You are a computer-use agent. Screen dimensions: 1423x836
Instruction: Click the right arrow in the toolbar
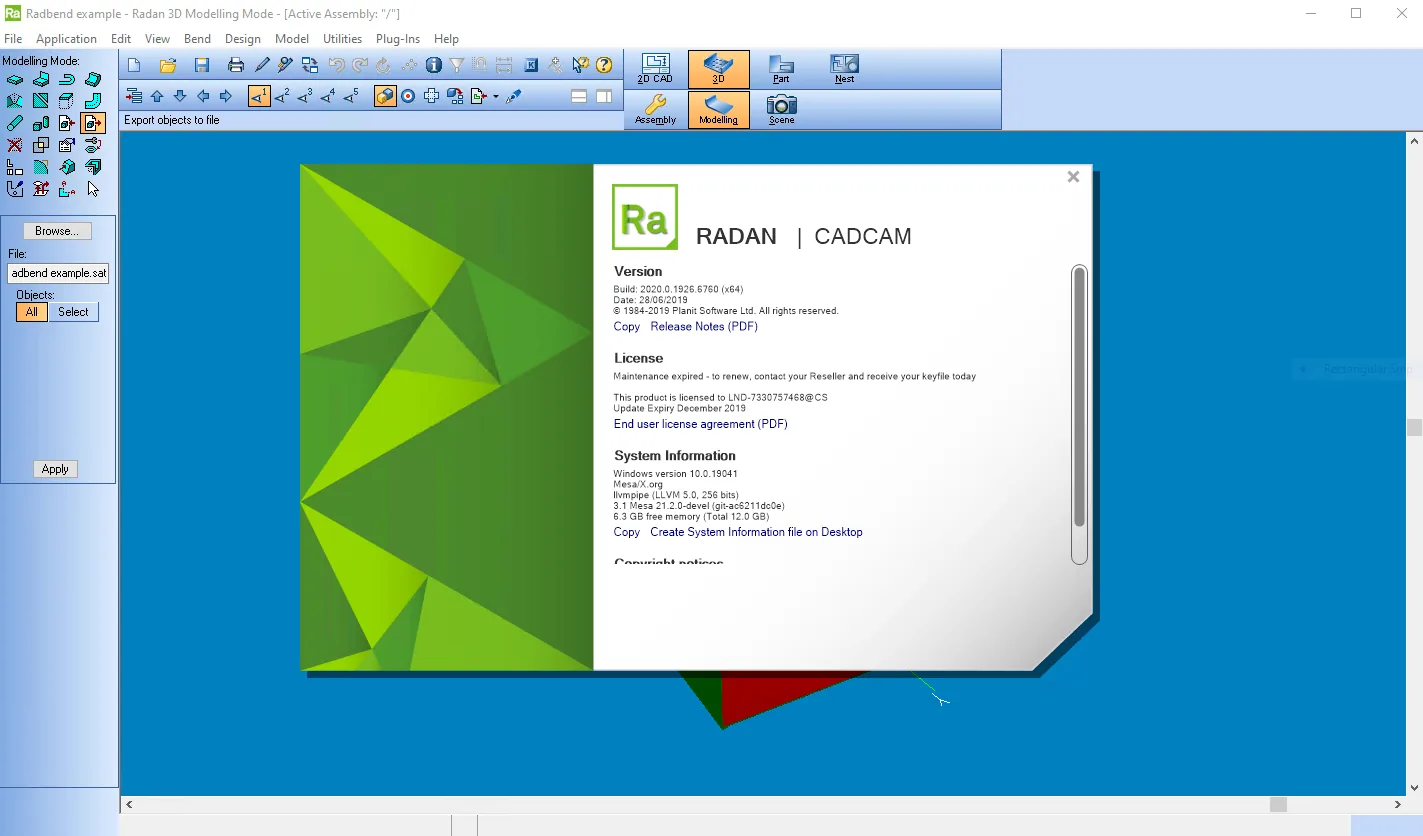226,96
